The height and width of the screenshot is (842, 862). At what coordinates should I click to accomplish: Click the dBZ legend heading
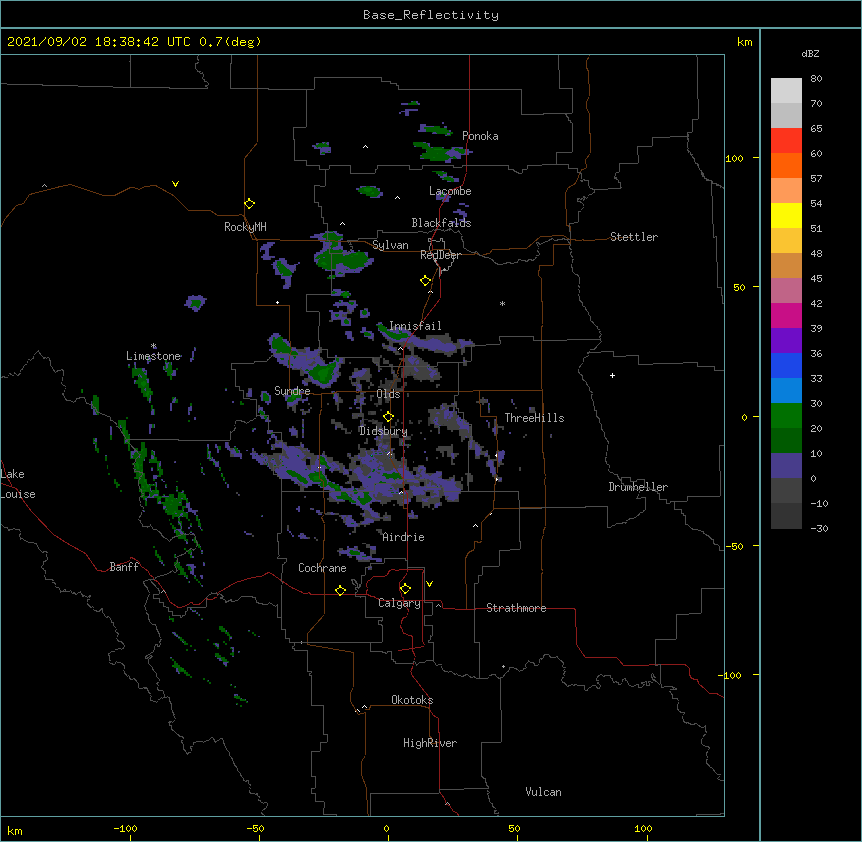tap(810, 53)
